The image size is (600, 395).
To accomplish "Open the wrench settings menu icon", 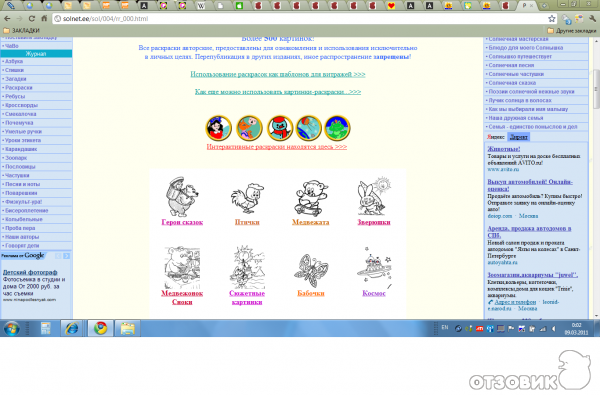I will tap(593, 18).
